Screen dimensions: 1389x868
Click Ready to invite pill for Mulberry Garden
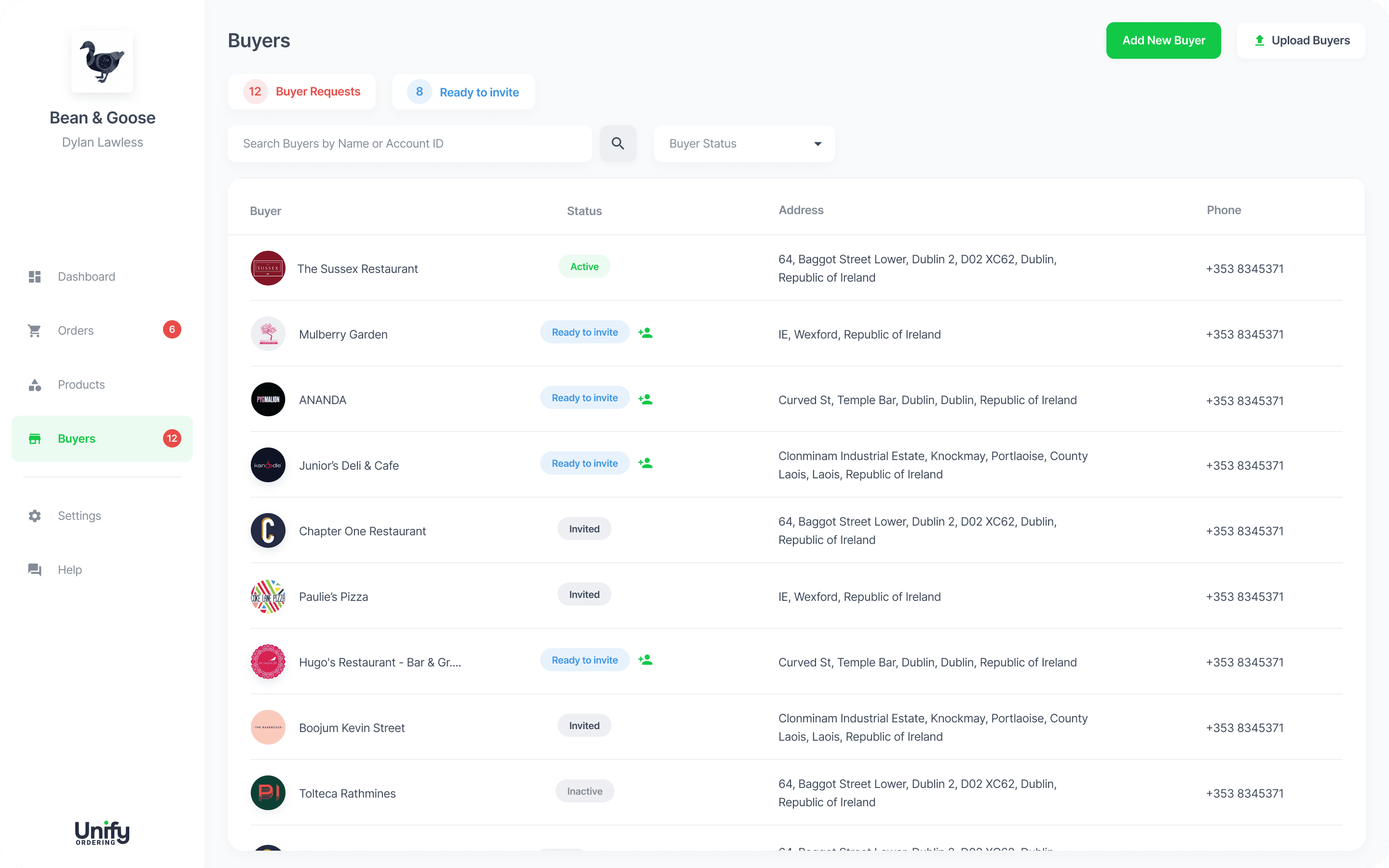point(585,332)
